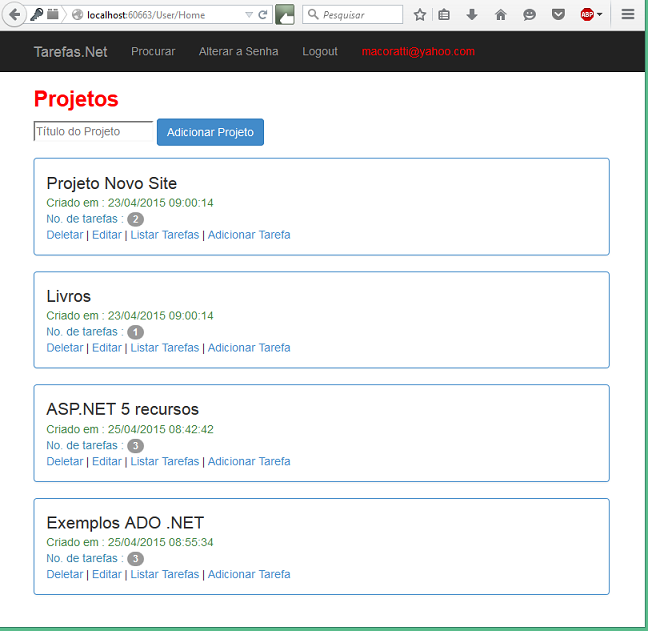Image resolution: width=648 pixels, height=631 pixels.
Task: Open the downloads arrow icon
Action: point(472,15)
